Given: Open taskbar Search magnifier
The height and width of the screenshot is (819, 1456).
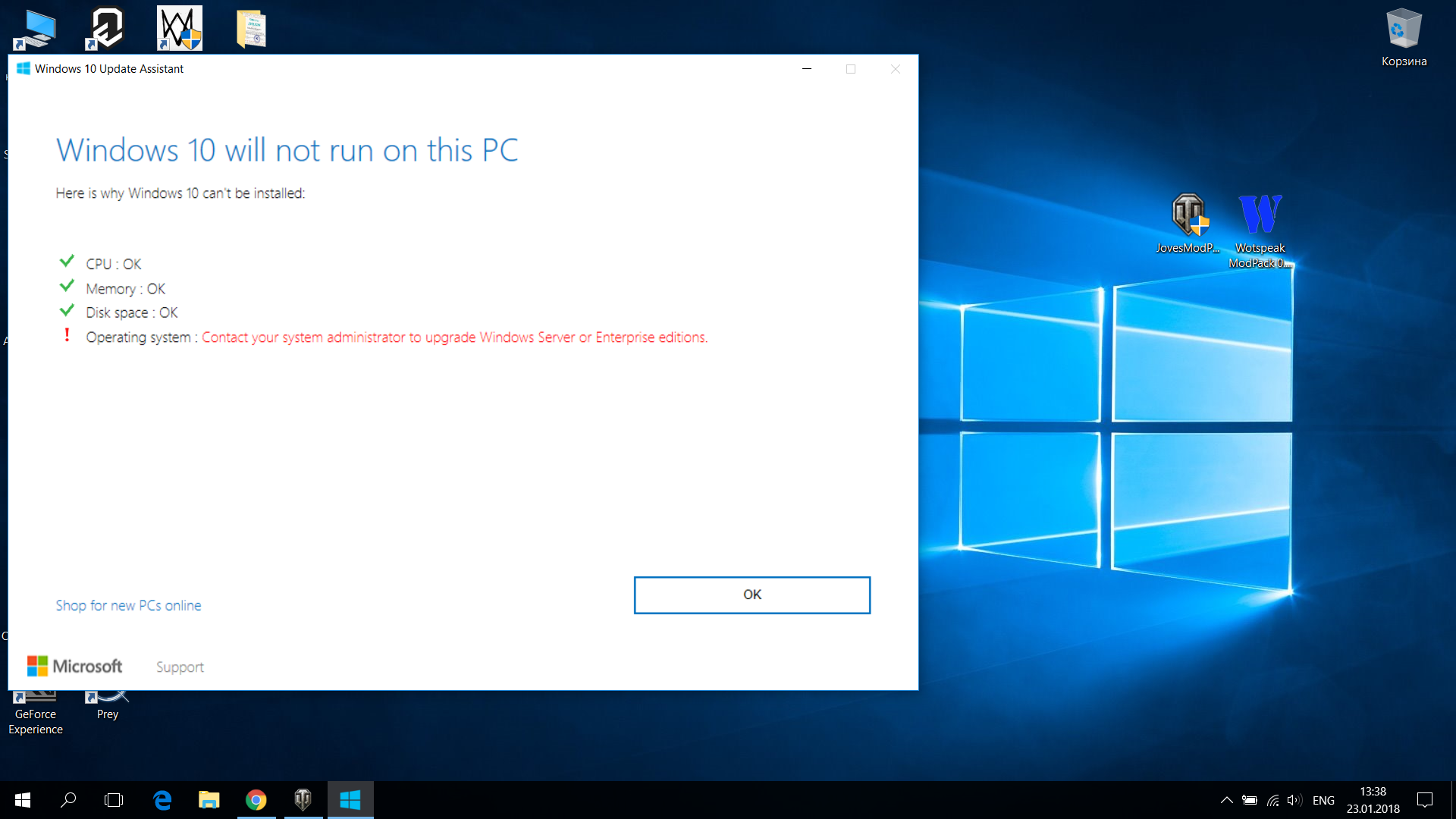Looking at the screenshot, I should [68, 800].
